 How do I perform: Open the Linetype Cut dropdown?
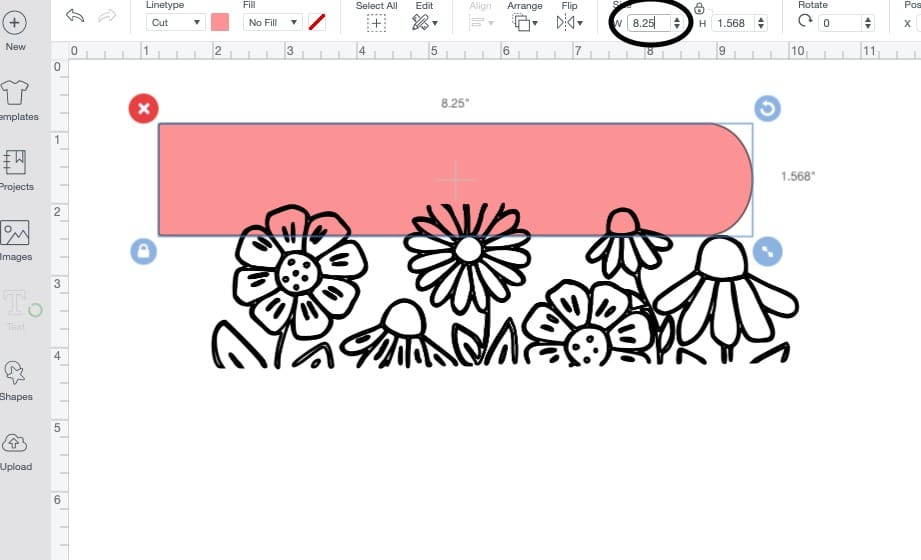point(175,23)
